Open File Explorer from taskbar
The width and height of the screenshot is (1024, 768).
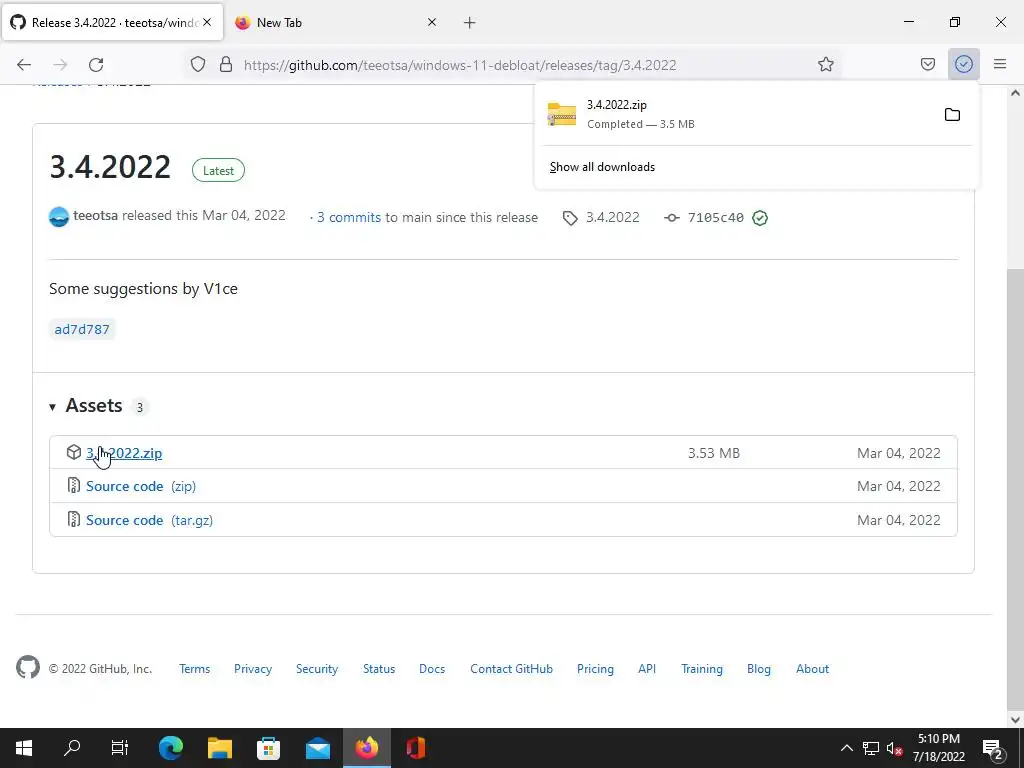point(219,748)
